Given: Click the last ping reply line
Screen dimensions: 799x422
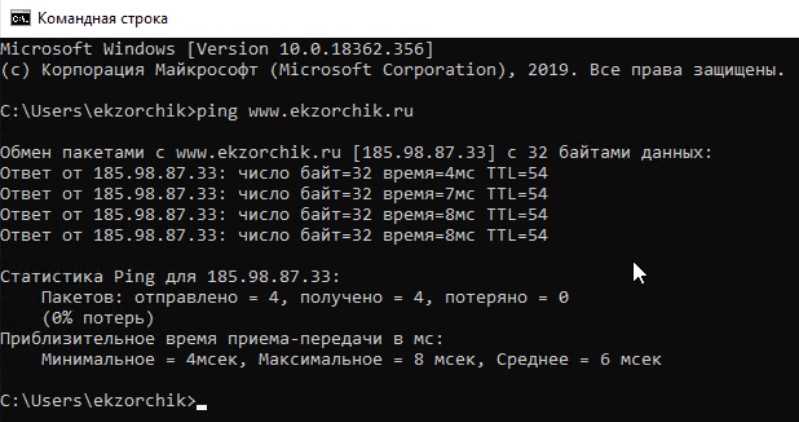Looking at the screenshot, I should point(274,235).
